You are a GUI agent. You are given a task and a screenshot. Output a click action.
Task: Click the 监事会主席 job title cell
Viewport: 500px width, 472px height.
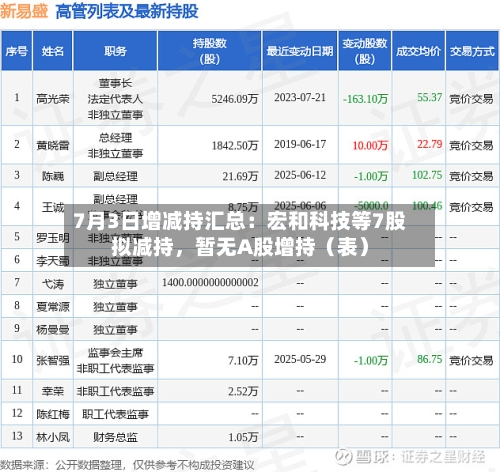pos(115,360)
